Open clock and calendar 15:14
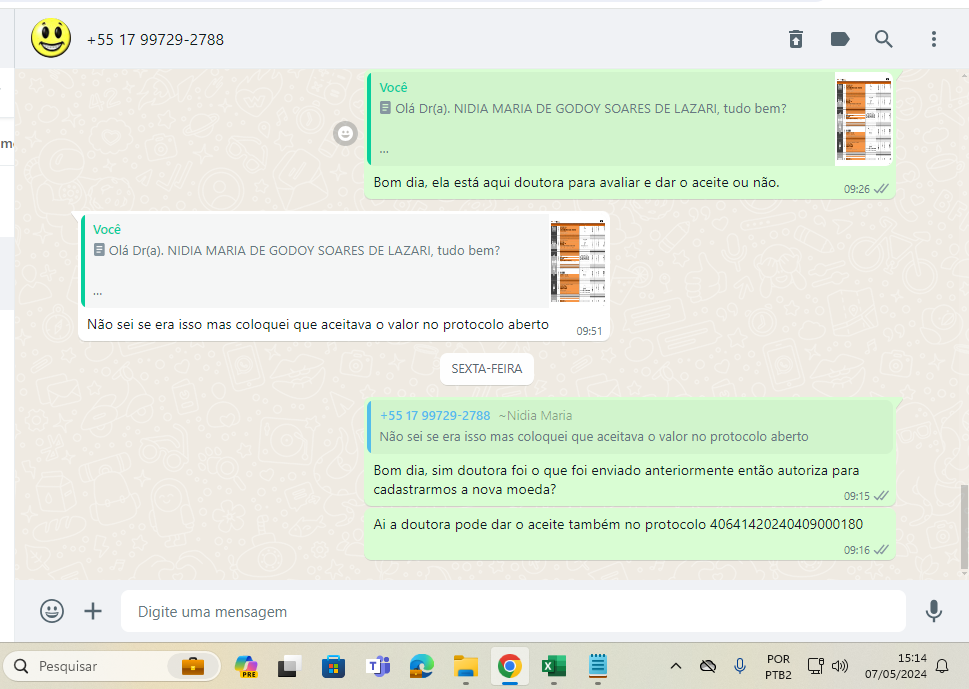Screen dimensions: 969x689 (x=895, y=666)
